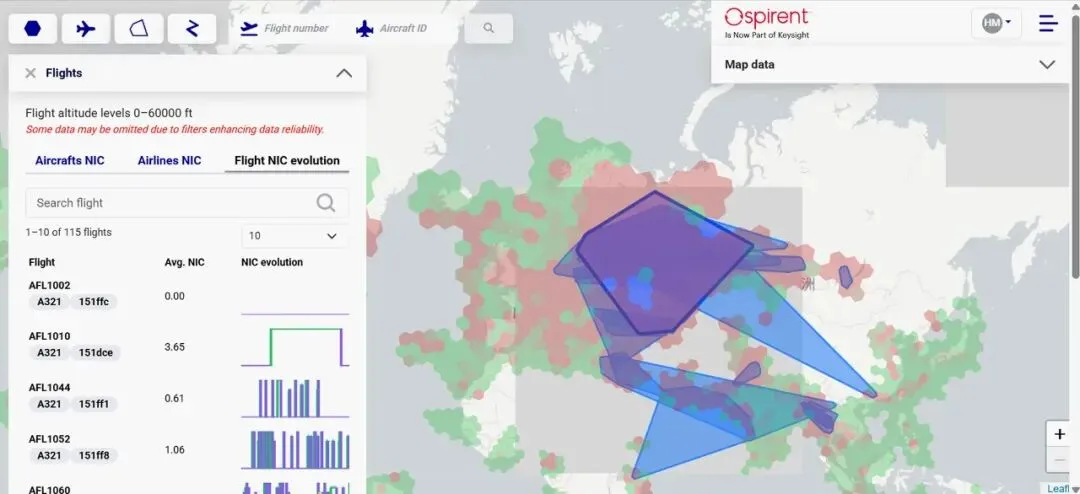This screenshot has height=494, width=1080.
Task: Click the Search flight magnifier icon
Action: [x=326, y=203]
